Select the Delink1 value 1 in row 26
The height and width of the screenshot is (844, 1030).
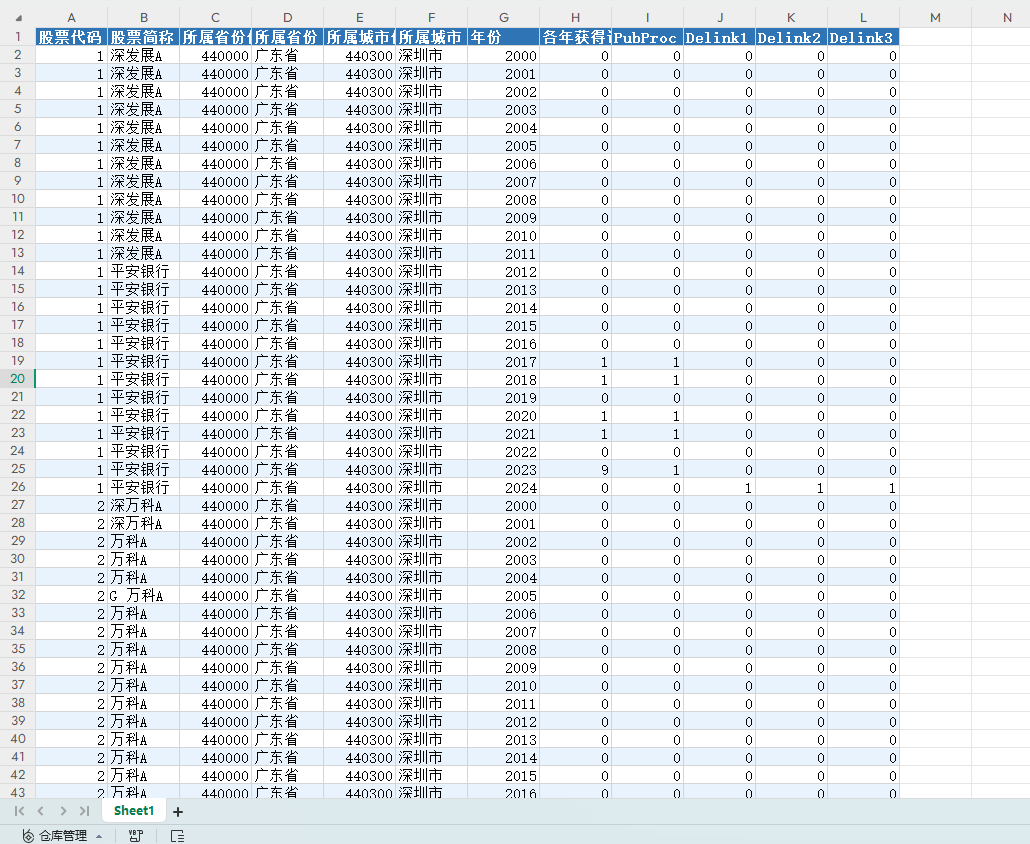click(x=719, y=487)
